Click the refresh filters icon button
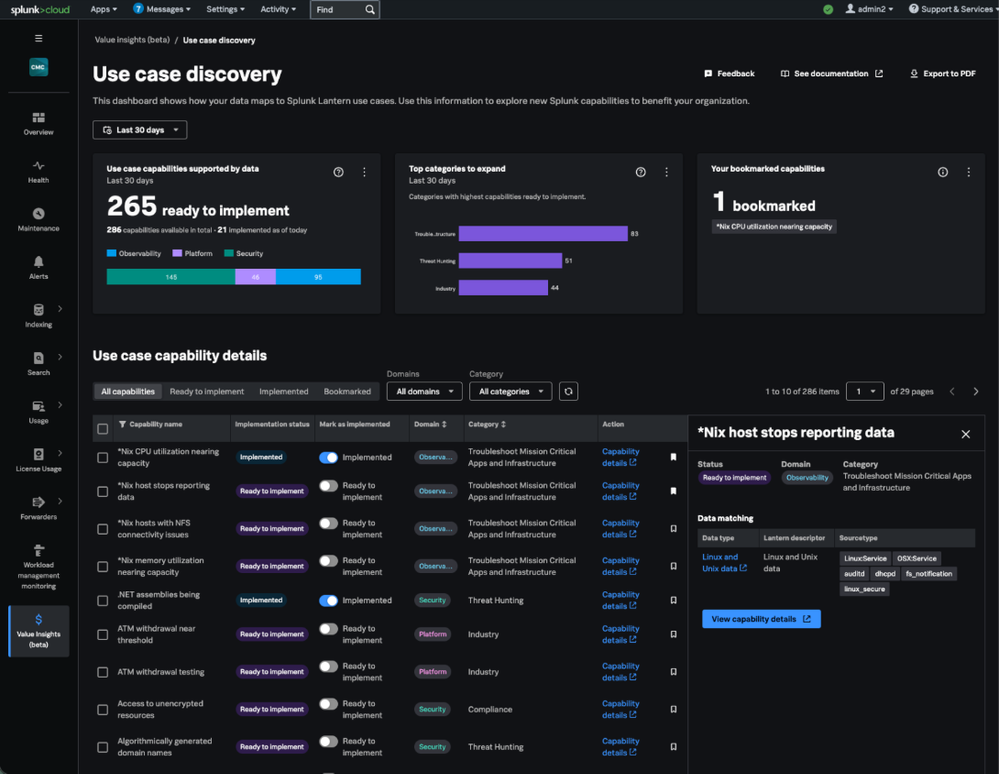This screenshot has width=999, height=774. coord(568,391)
